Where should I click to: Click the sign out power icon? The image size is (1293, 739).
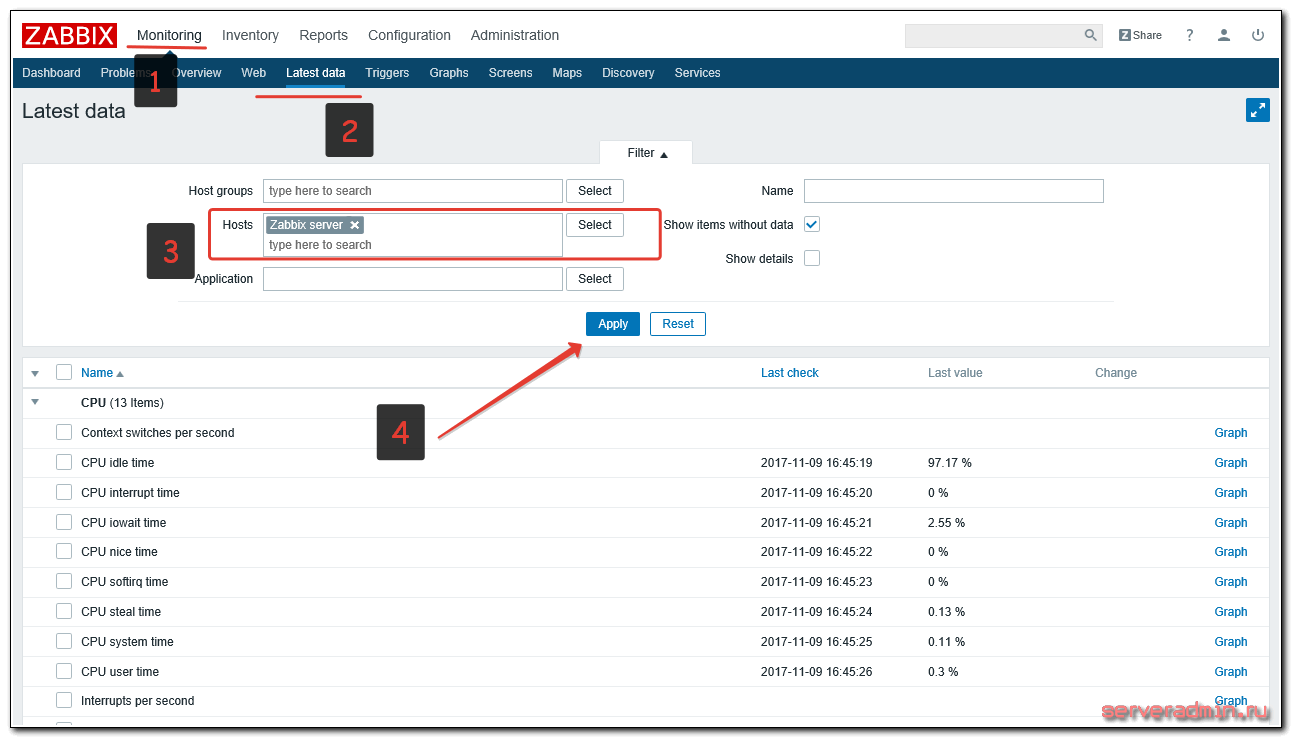[x=1258, y=35]
